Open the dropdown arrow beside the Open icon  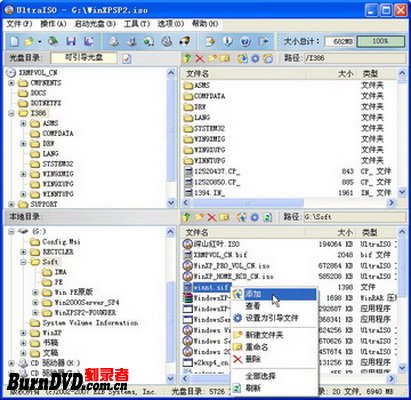(x=40, y=42)
